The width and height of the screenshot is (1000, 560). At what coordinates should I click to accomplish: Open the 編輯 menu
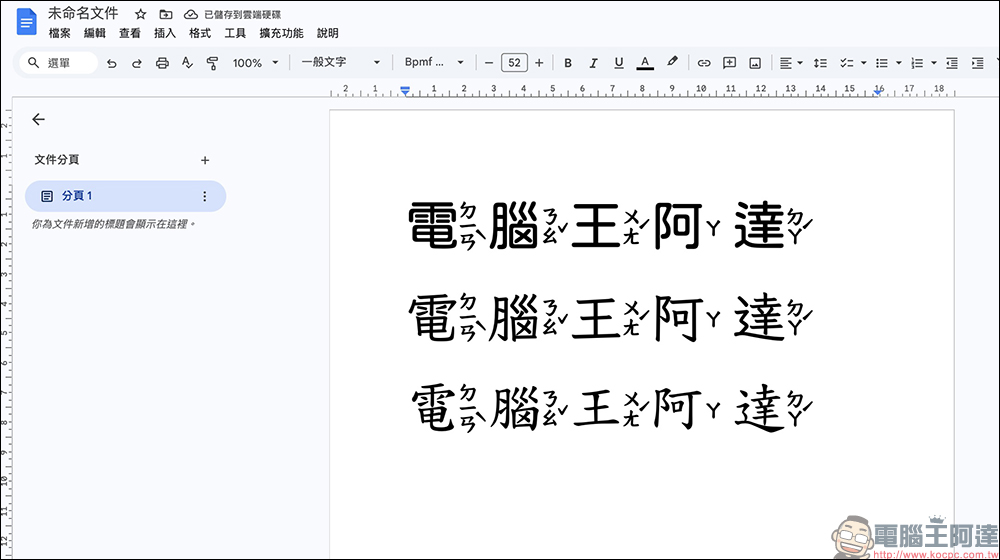click(94, 33)
